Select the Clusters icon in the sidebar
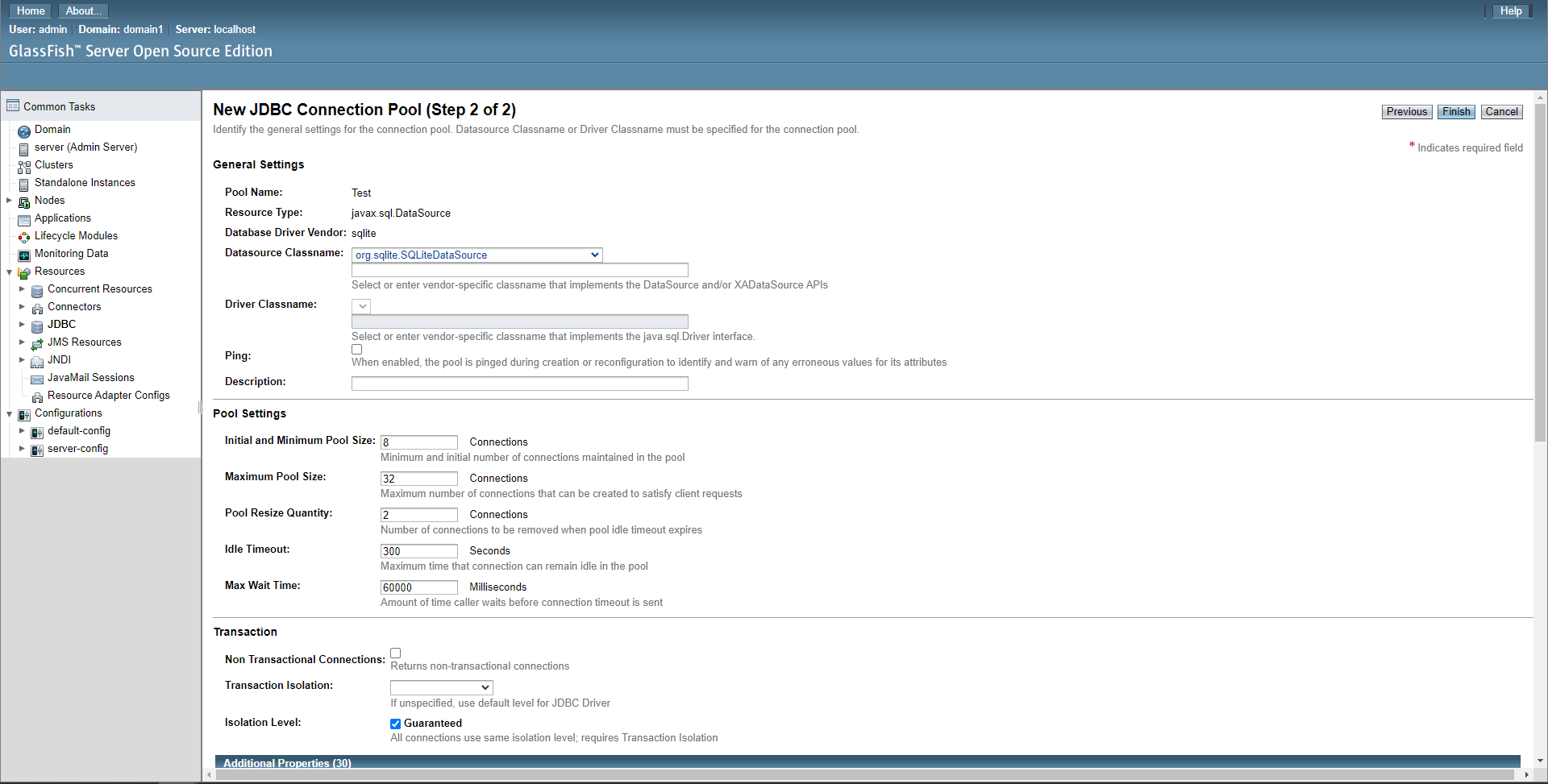The image size is (1548, 784). [x=24, y=165]
